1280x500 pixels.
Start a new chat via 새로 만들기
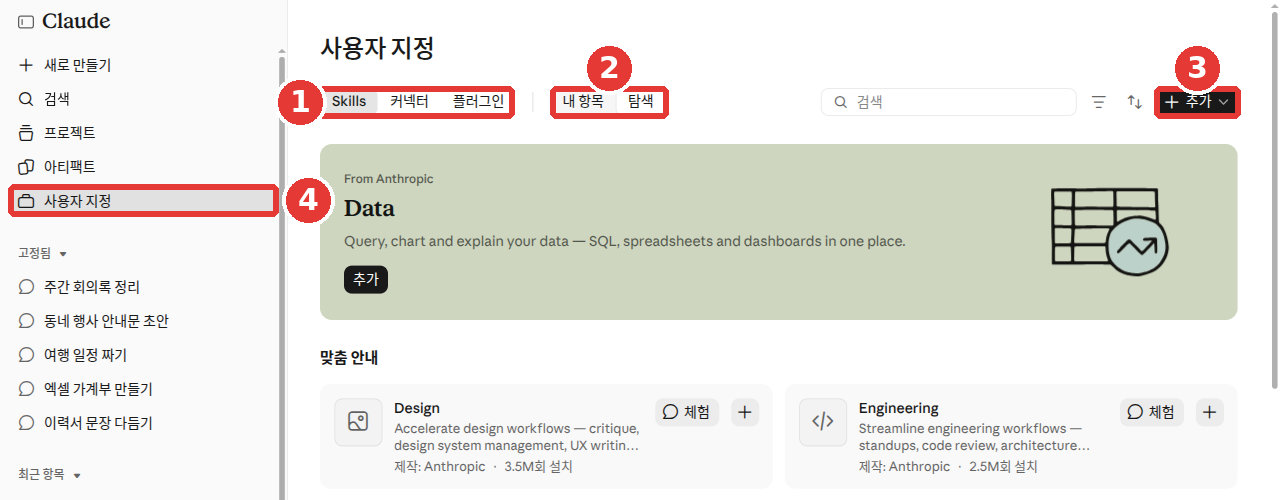[x=143, y=65]
